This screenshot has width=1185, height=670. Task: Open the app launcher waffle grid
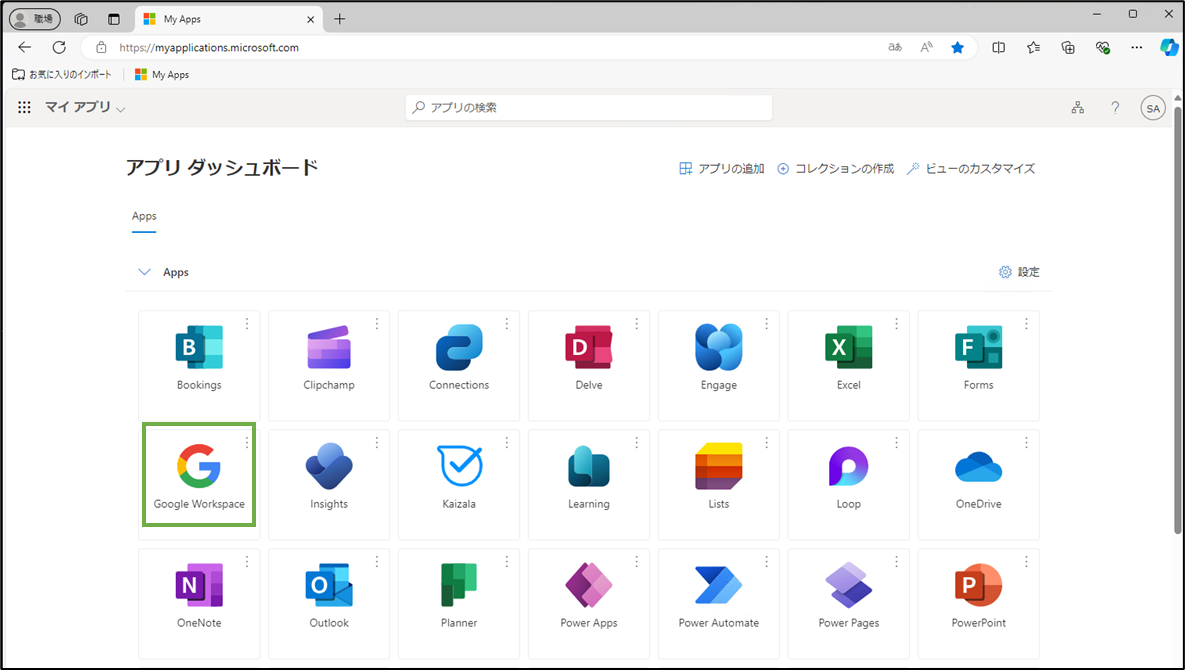pyautogui.click(x=24, y=107)
